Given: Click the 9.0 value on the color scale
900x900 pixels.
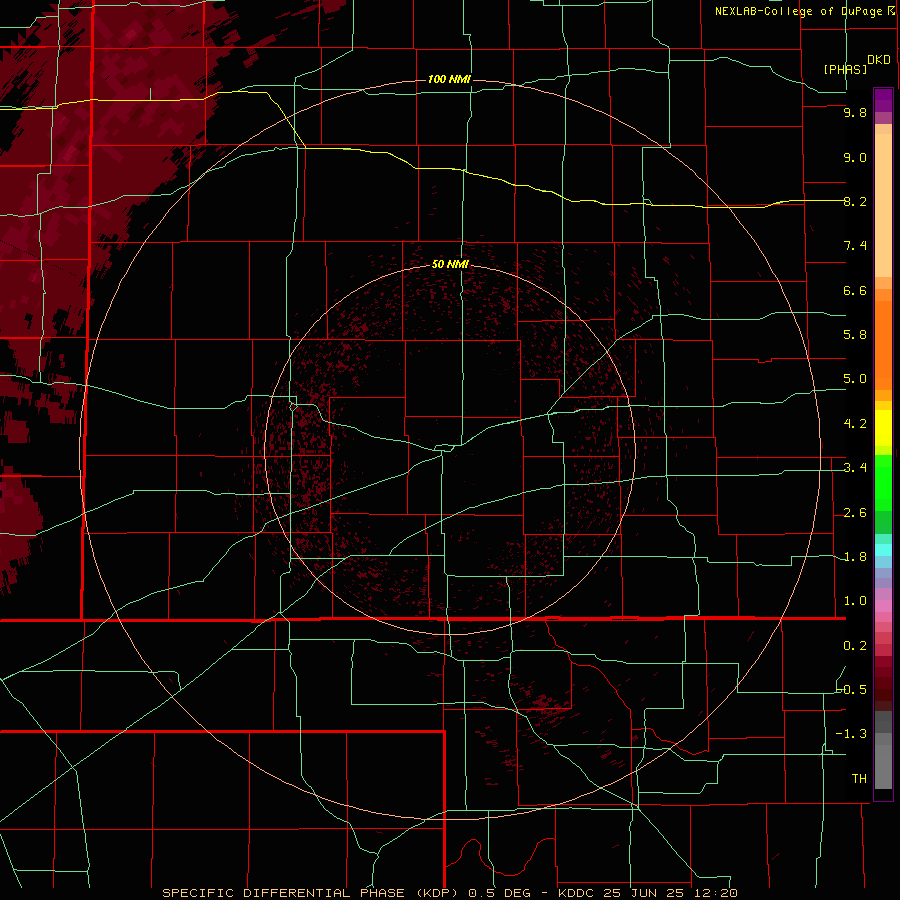Looking at the screenshot, I should pos(855,157).
